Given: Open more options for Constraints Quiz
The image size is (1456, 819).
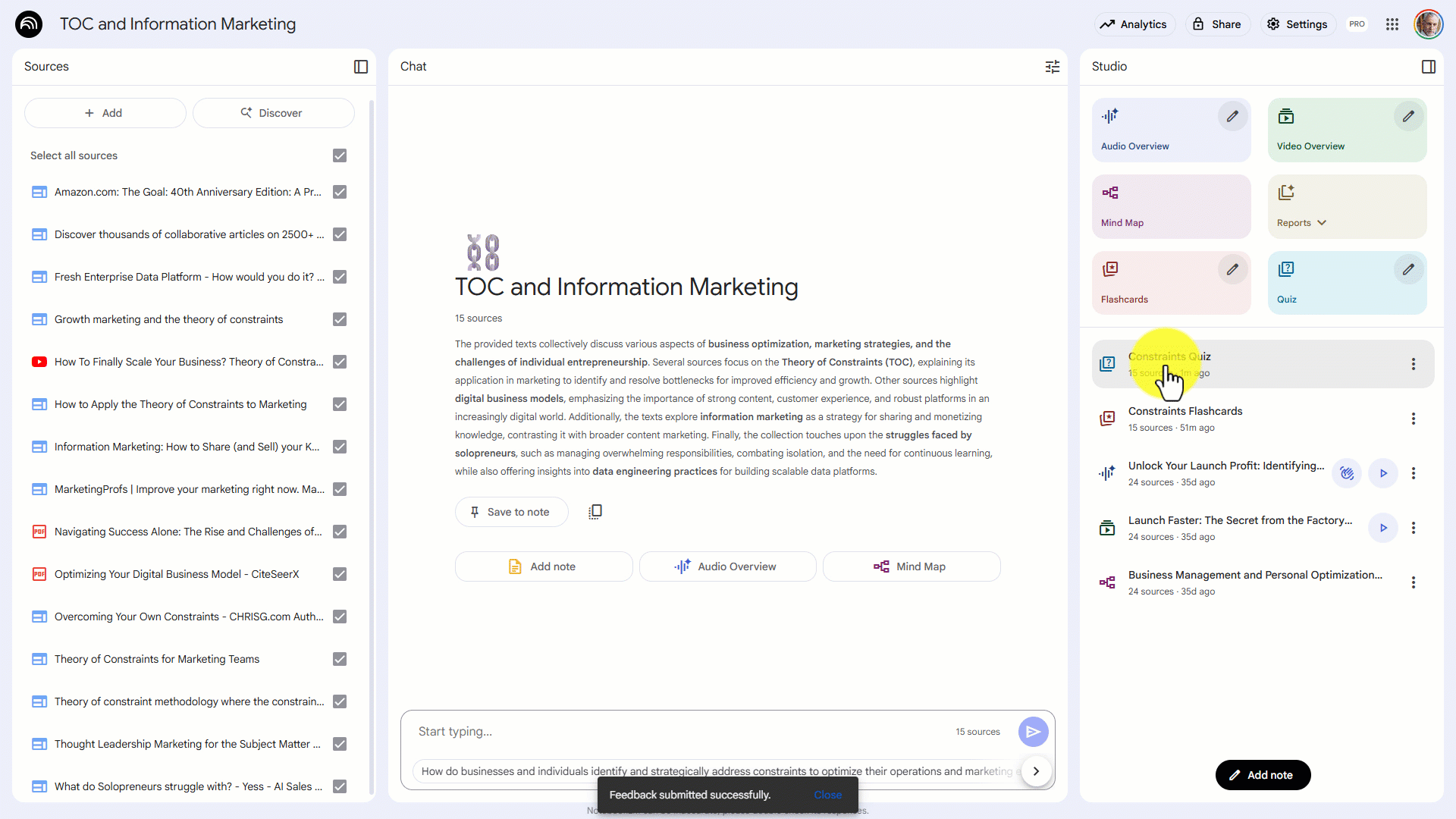Looking at the screenshot, I should (x=1413, y=364).
